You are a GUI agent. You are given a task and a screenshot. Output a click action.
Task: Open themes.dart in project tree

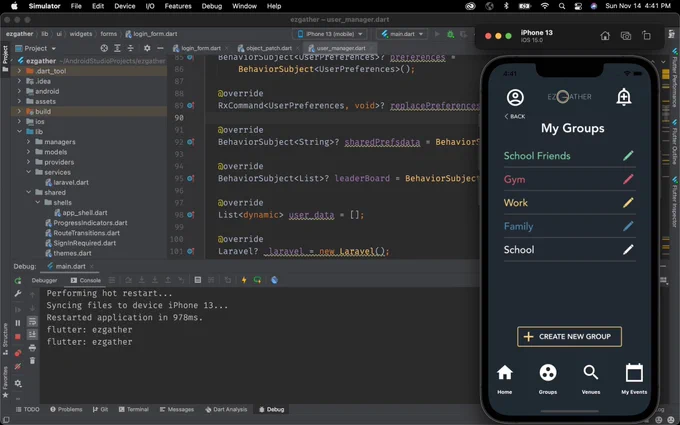point(68,253)
